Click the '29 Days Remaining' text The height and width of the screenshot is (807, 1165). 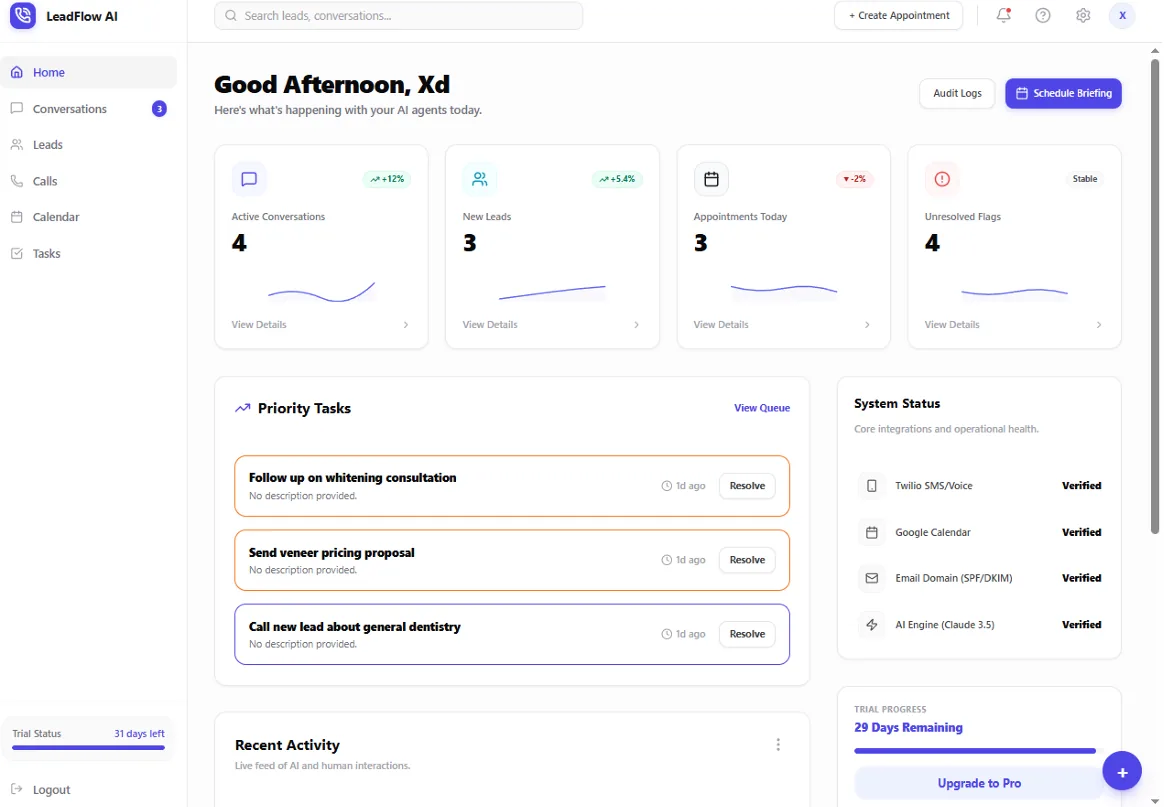(x=908, y=727)
